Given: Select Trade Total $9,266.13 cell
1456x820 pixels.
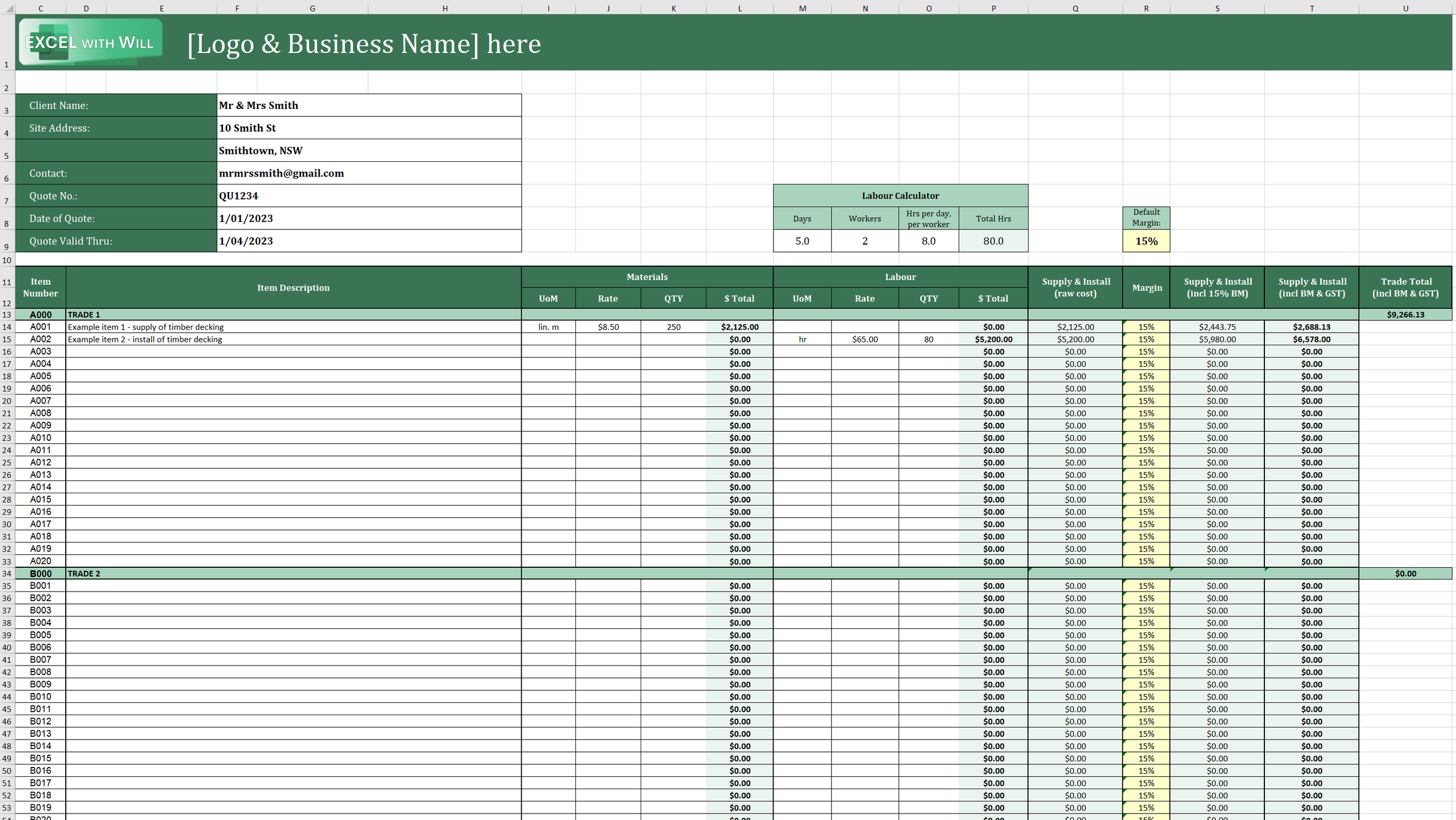Looking at the screenshot, I should click(x=1405, y=314).
